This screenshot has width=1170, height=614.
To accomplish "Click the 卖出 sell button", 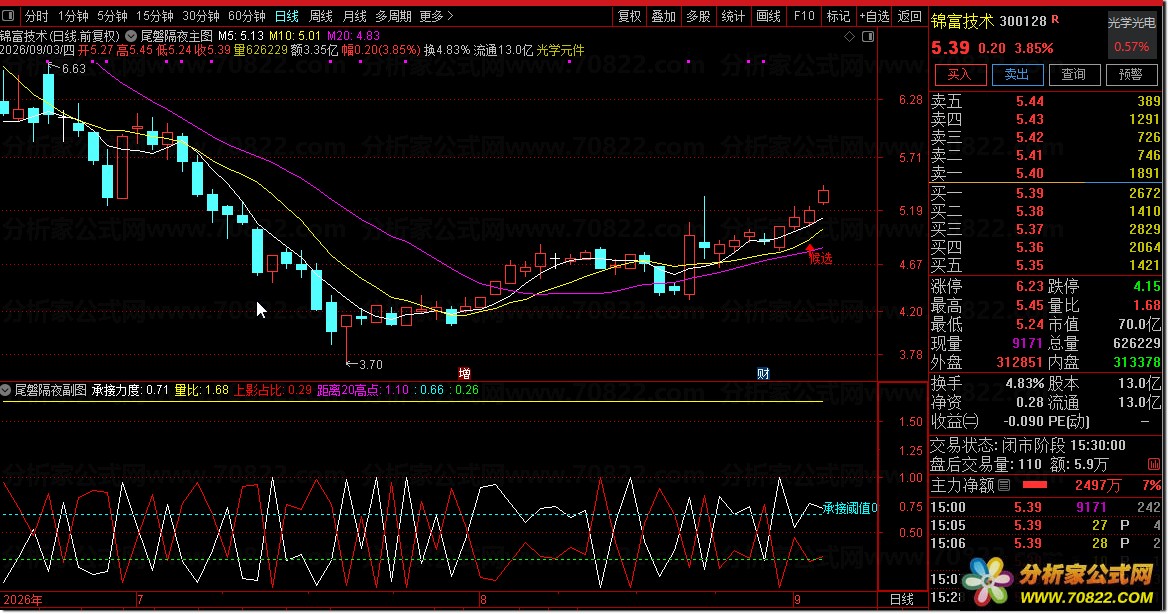I will 1017,75.
